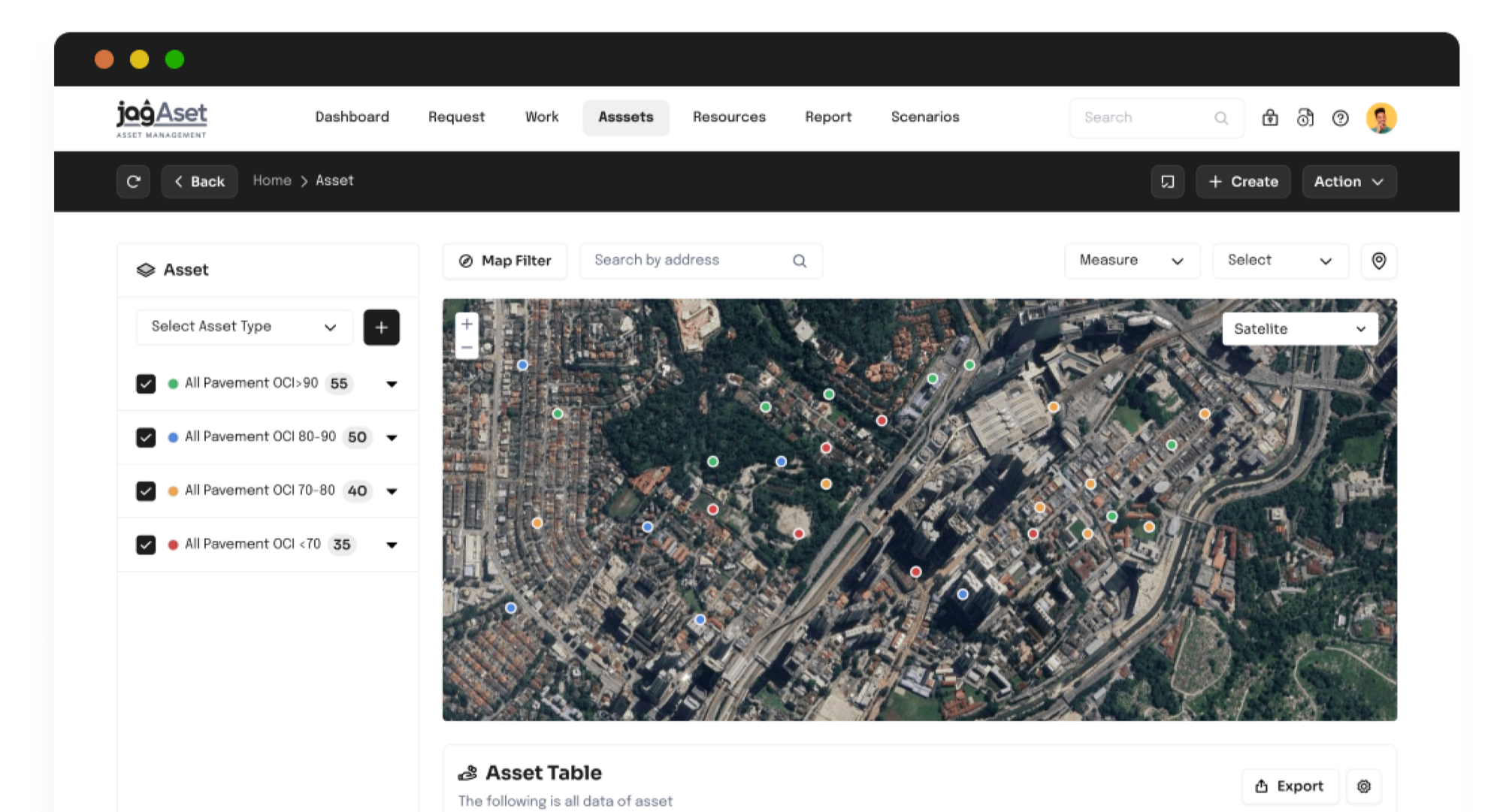Click the red dot of OCI <70 legend
1503x812 pixels.
[173, 545]
